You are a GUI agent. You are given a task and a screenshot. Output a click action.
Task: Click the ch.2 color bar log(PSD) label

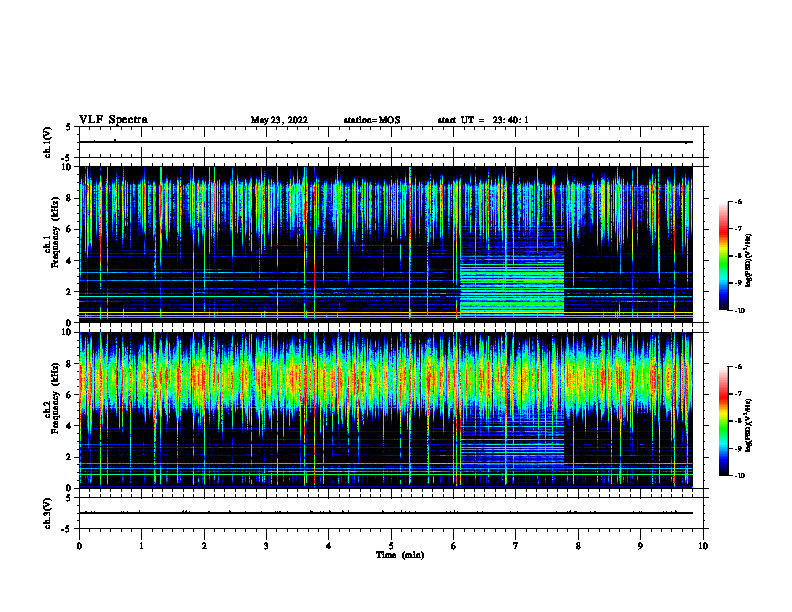tap(749, 425)
